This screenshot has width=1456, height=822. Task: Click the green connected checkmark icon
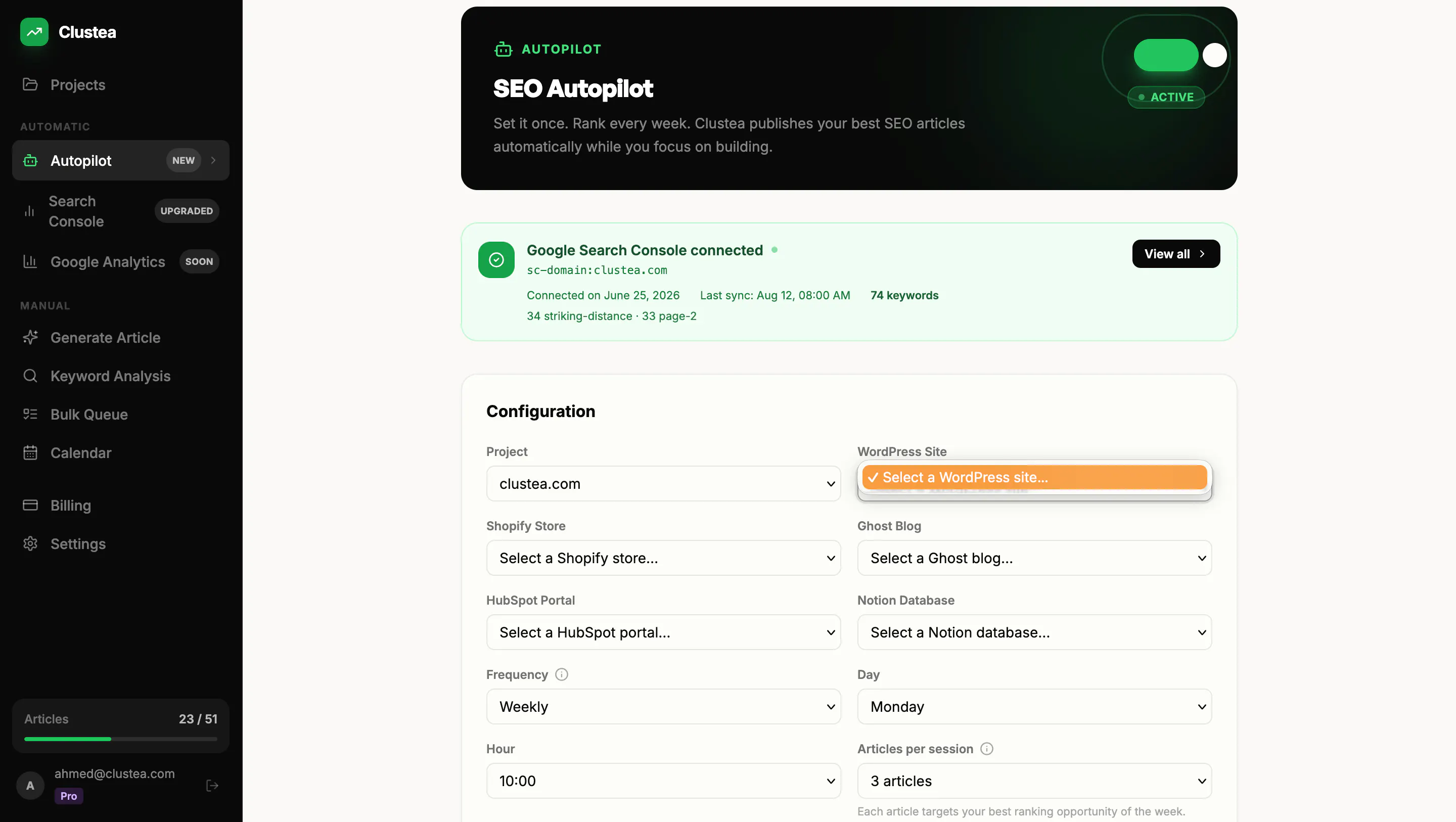496,260
